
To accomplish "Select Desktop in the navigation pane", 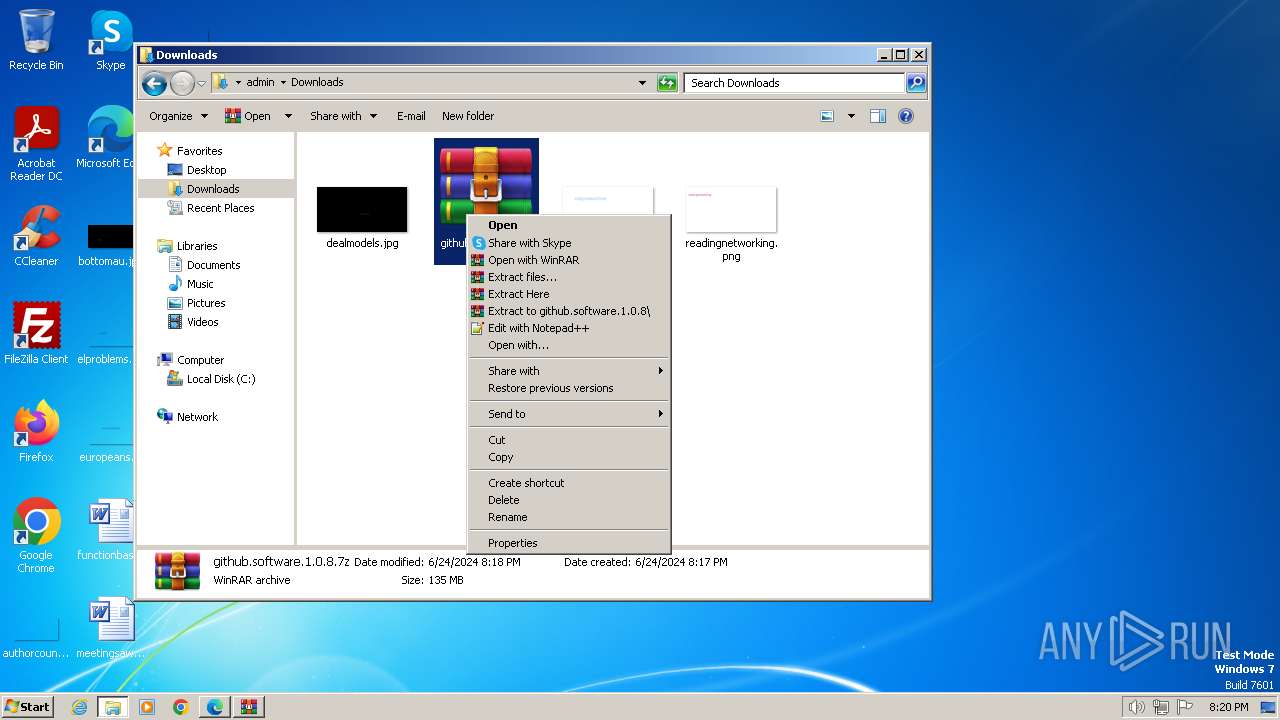I will tap(206, 170).
